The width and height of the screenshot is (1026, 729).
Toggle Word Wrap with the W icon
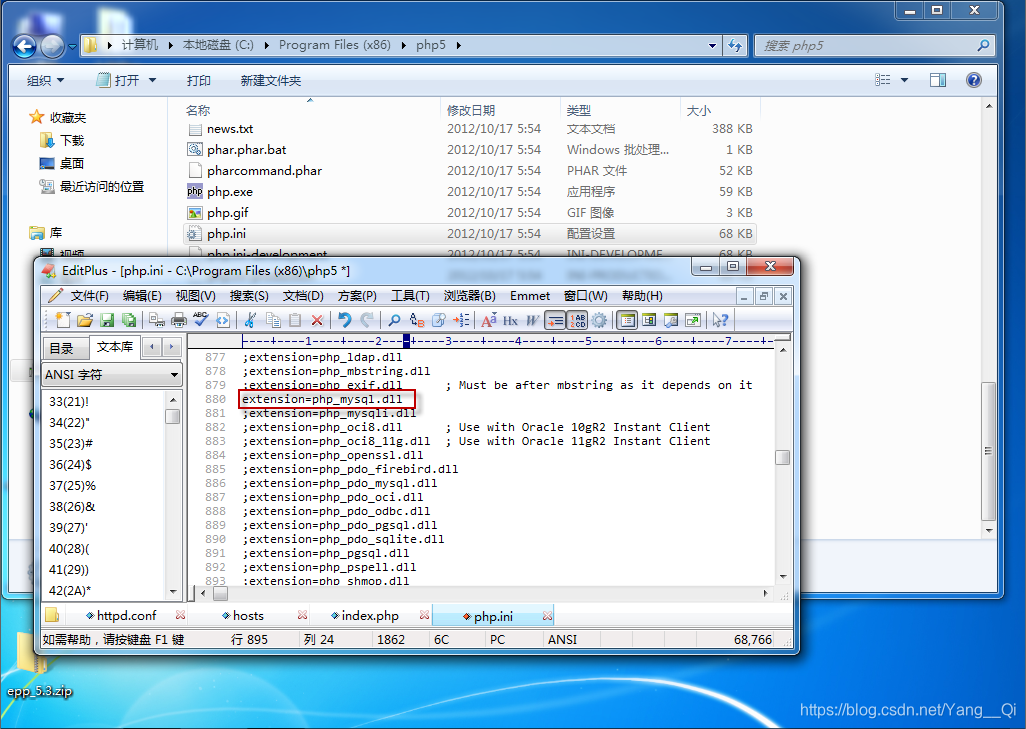click(533, 320)
